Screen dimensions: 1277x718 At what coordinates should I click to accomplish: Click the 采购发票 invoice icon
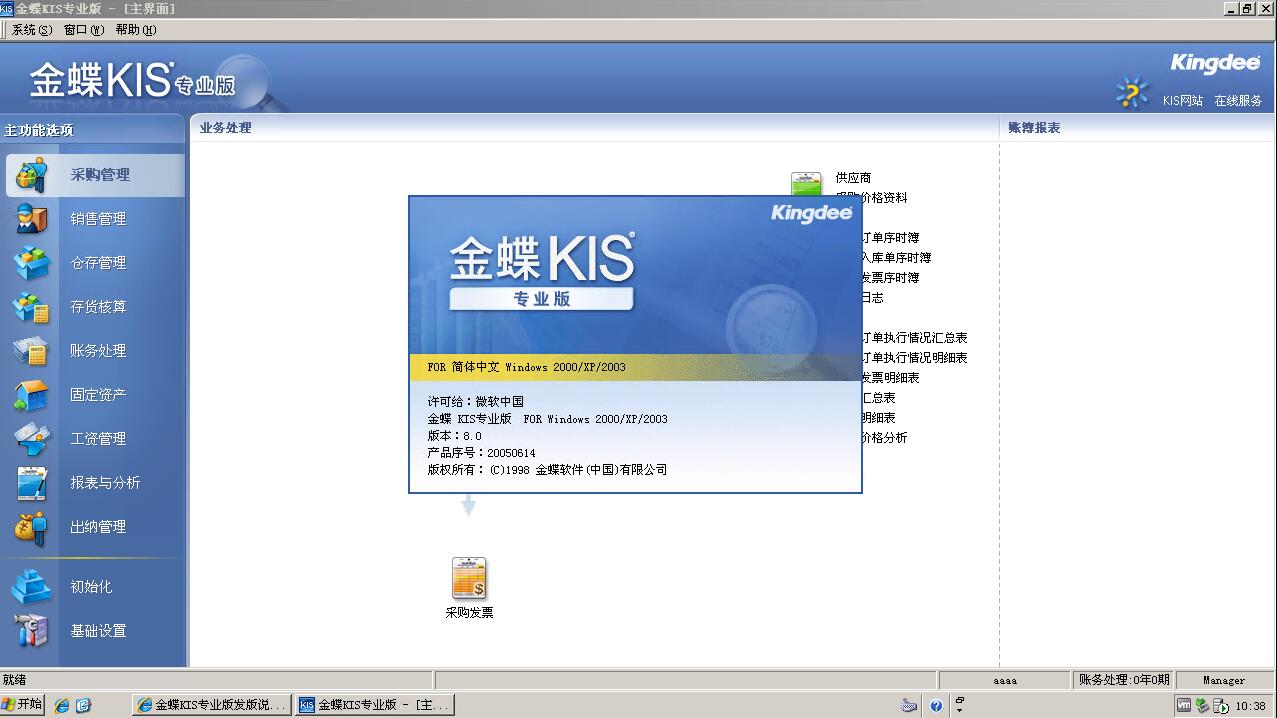click(469, 578)
